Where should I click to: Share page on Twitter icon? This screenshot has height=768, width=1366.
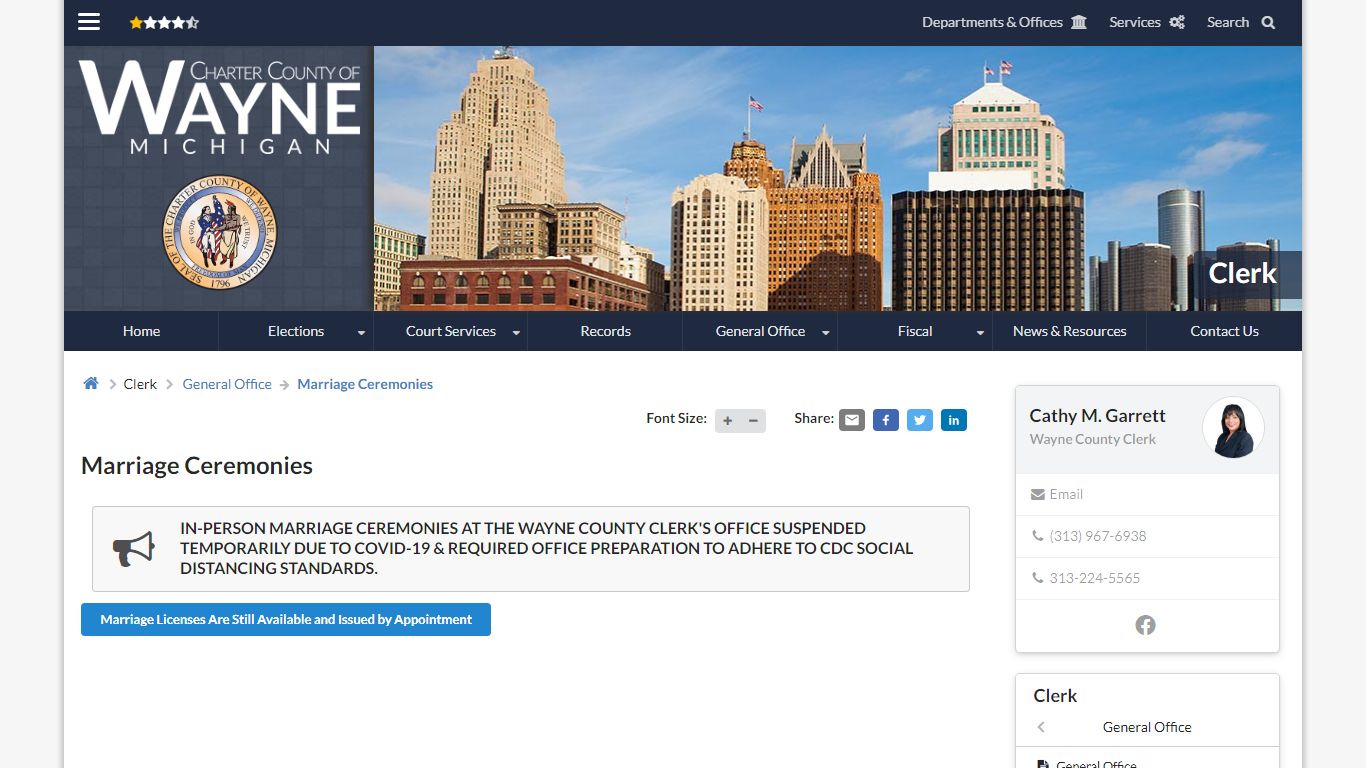pyautogui.click(x=920, y=420)
